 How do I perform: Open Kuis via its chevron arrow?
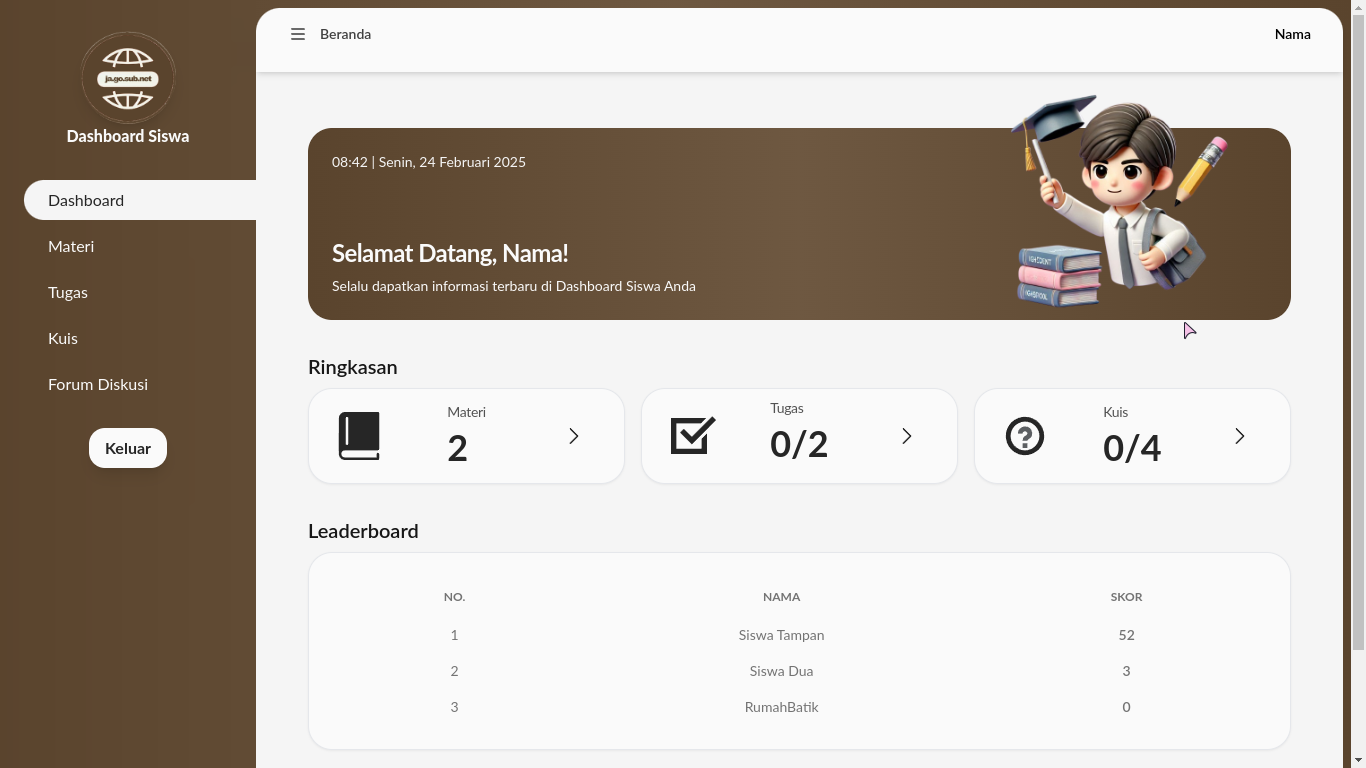[x=1240, y=436]
